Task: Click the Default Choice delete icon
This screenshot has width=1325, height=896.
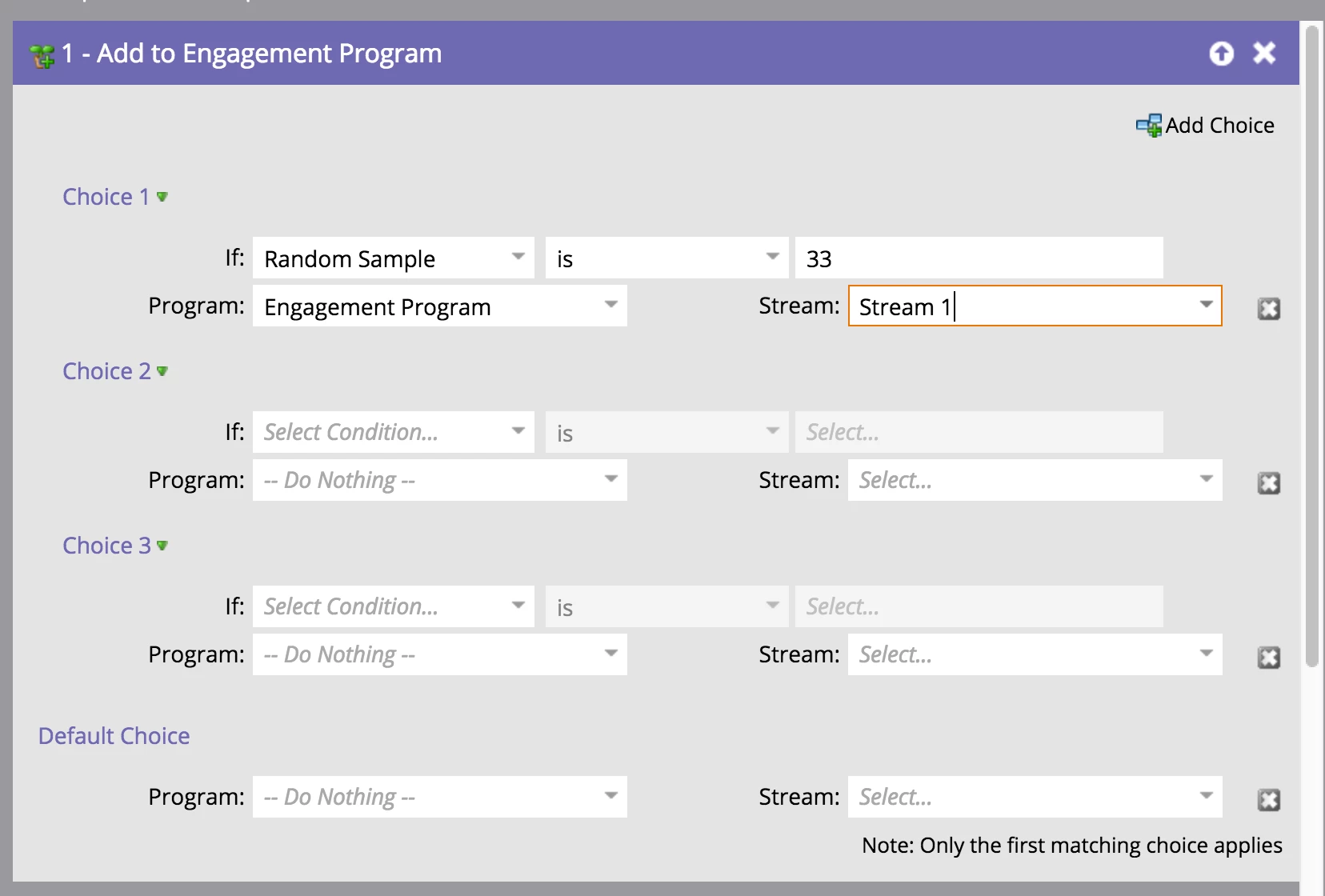Action: pos(1269,800)
